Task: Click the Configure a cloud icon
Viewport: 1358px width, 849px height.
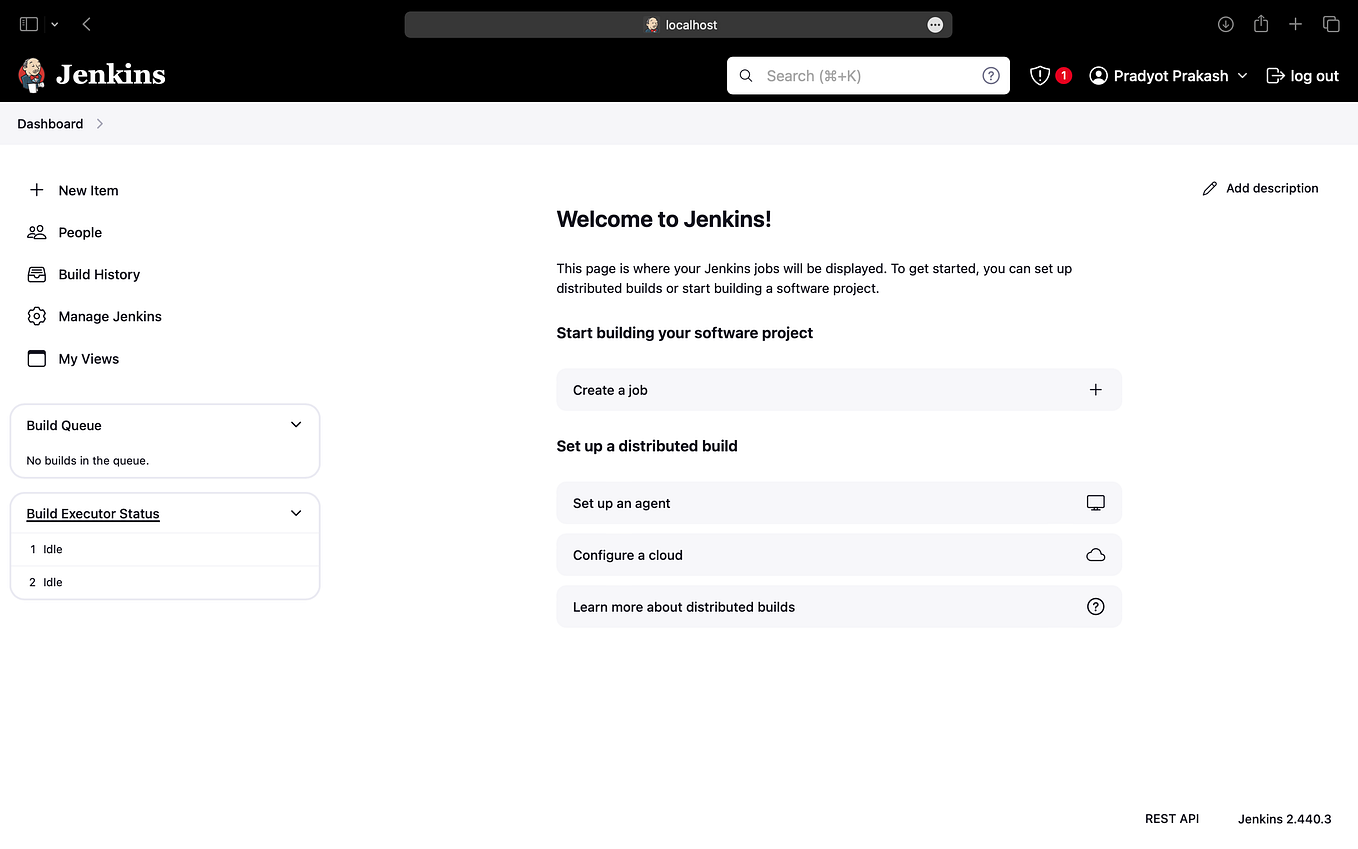Action: (x=1095, y=554)
